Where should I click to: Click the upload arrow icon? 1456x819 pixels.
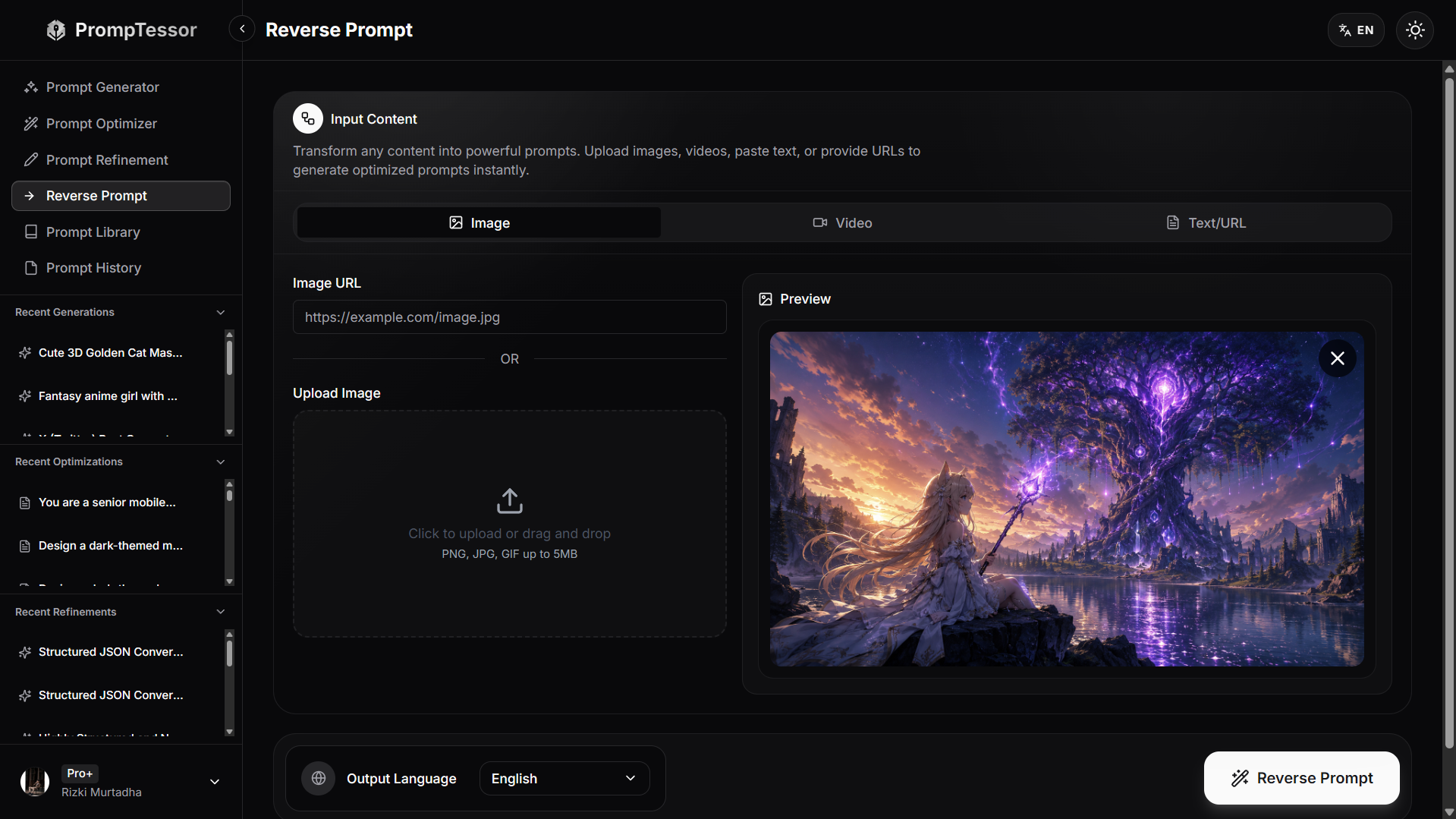[x=510, y=501]
